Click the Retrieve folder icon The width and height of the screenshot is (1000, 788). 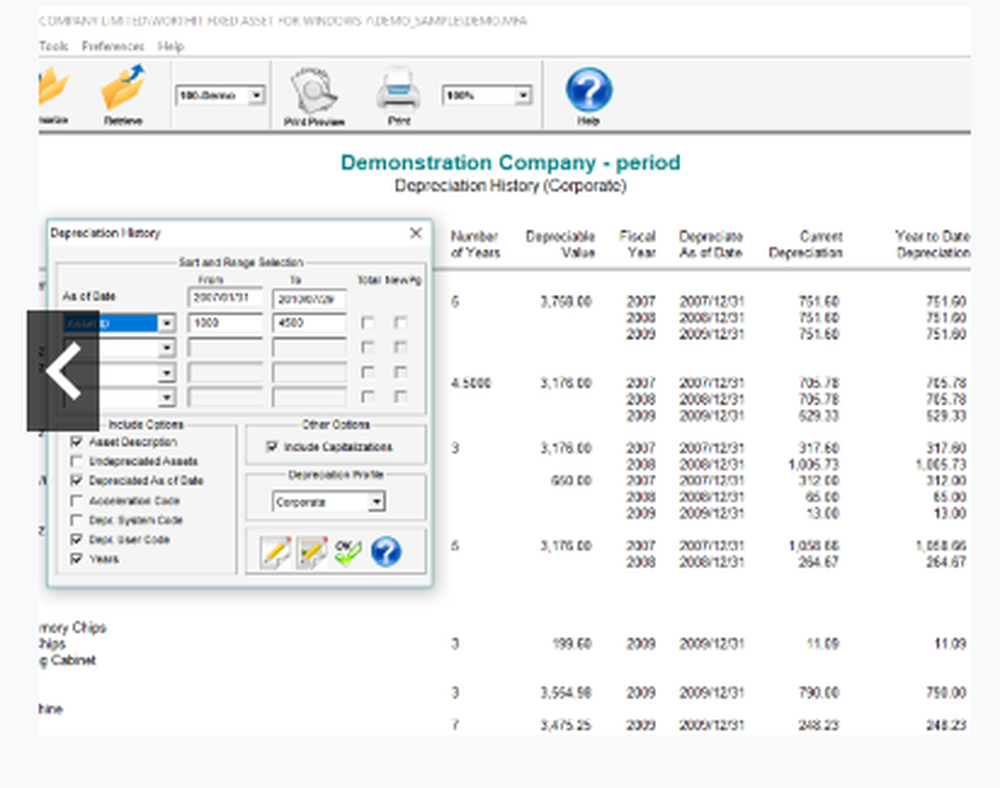pos(122,91)
